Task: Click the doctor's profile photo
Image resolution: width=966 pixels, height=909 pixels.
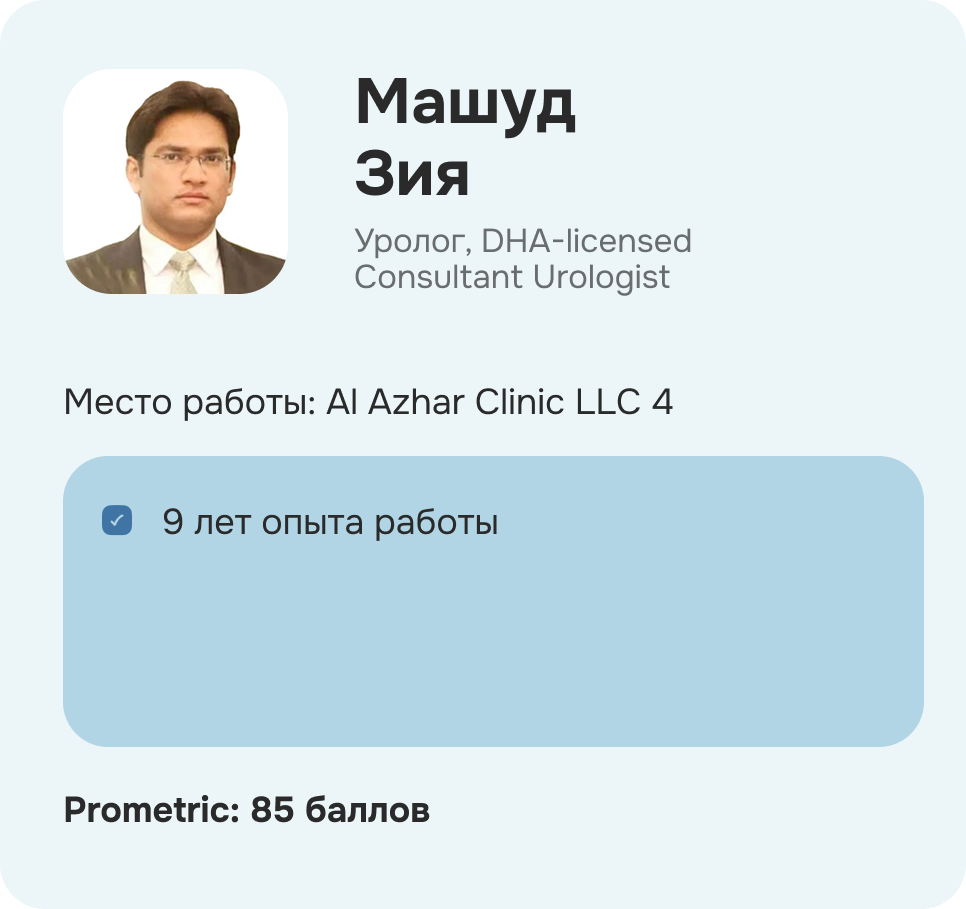Action: (175, 181)
